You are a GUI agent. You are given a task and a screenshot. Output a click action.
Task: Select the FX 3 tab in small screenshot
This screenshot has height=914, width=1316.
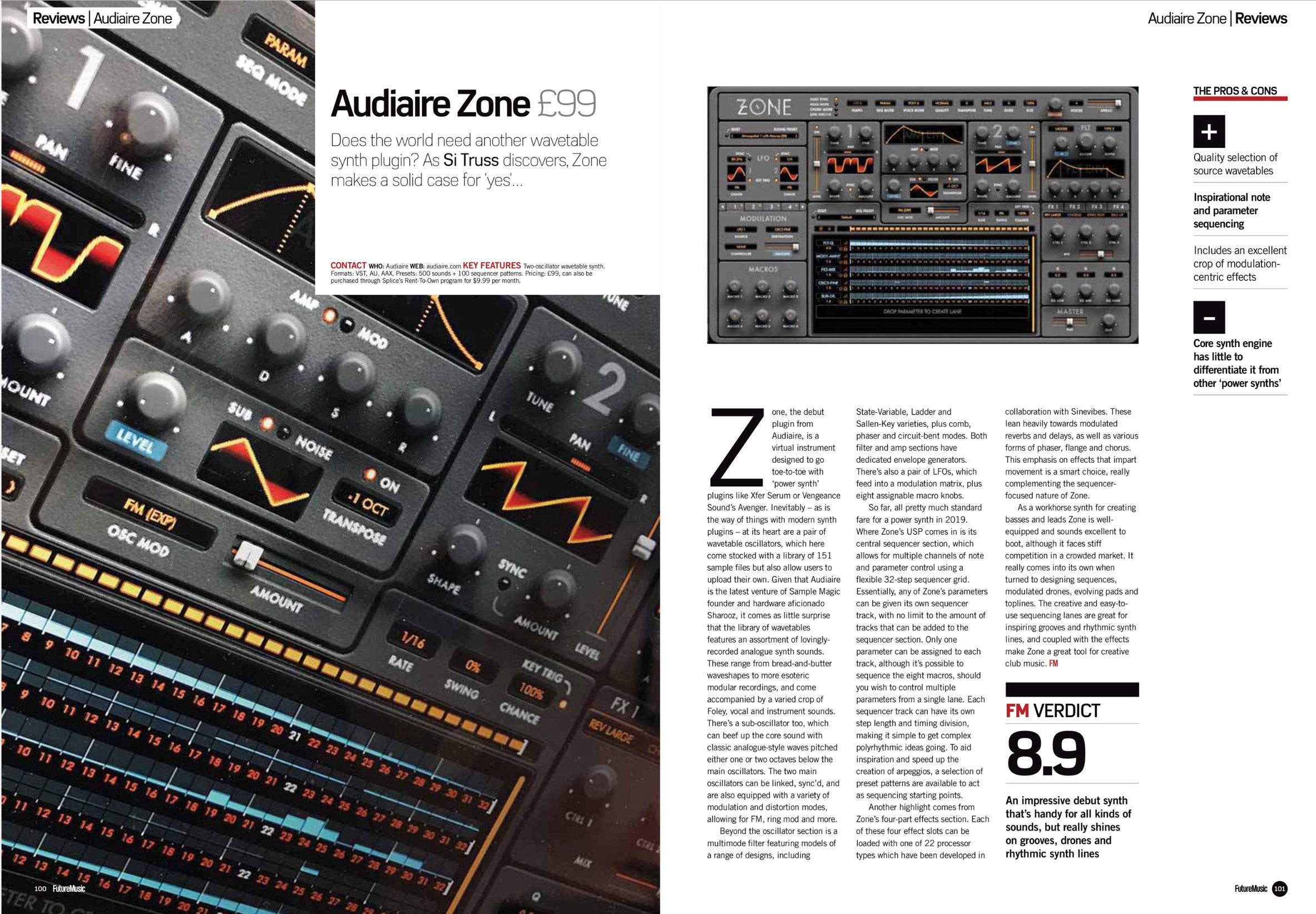pyautogui.click(x=1097, y=206)
